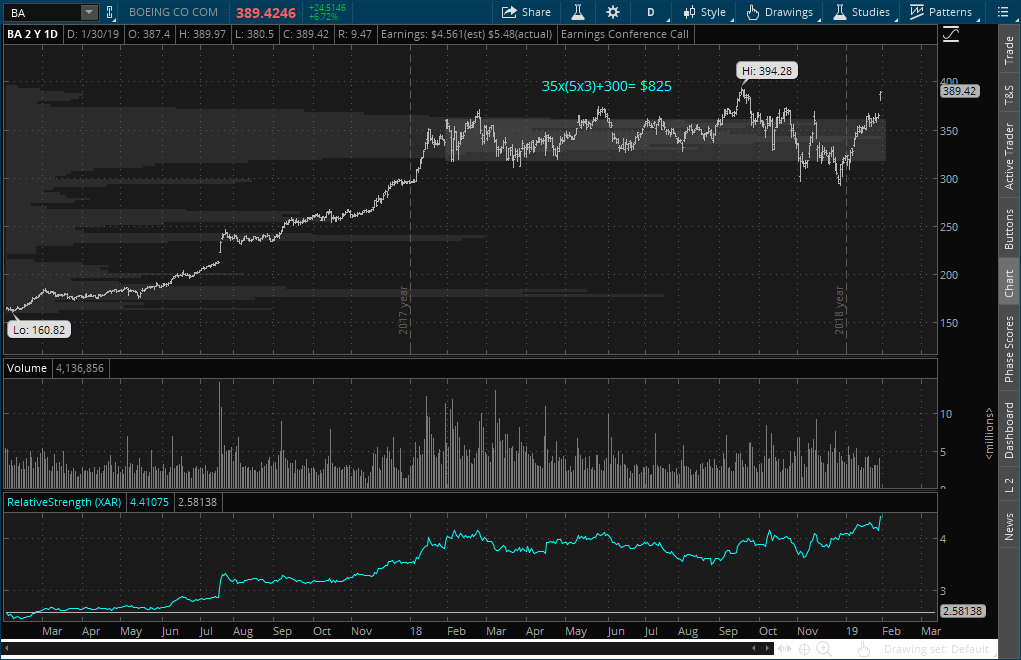
Task: Open chart settings gear icon
Action: click(612, 12)
